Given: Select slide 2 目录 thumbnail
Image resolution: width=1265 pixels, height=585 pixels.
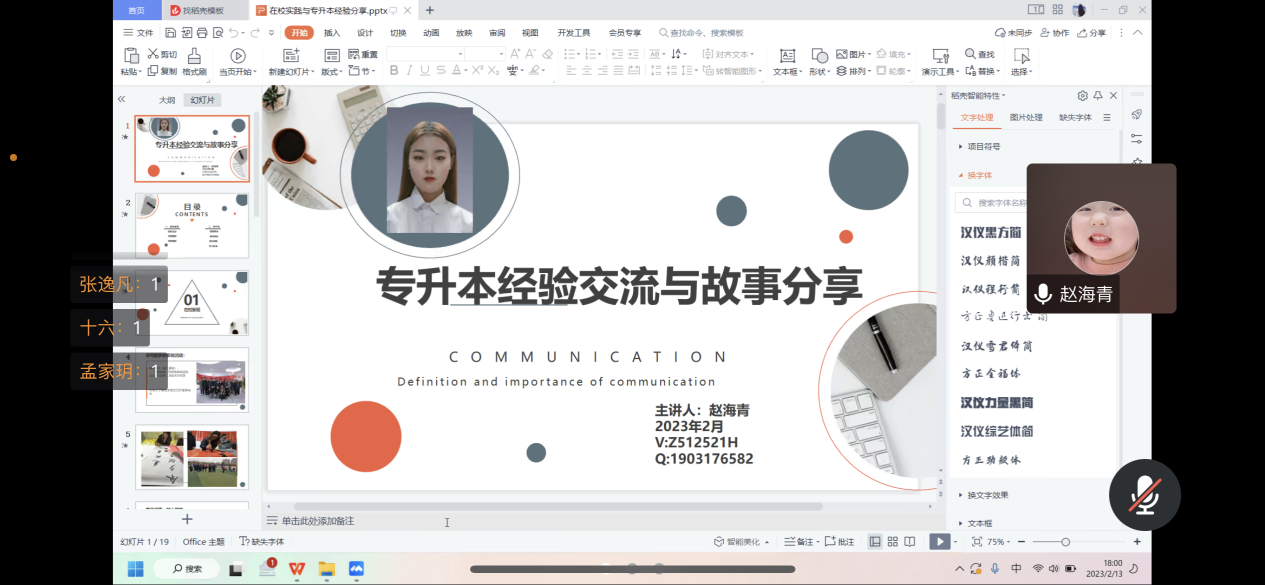Looking at the screenshot, I should pos(191,225).
